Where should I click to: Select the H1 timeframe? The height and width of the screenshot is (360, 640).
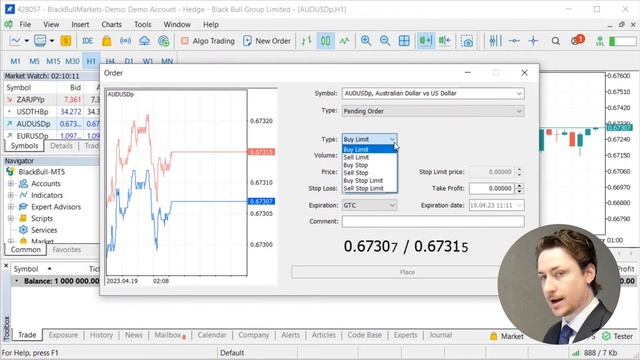click(91, 61)
